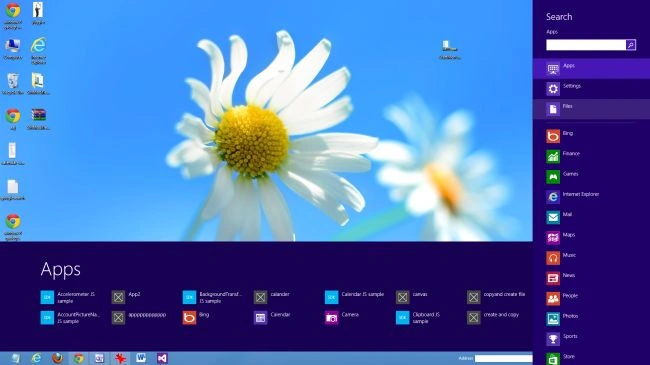Screen dimensions: 650x365
Task: Click Internet Explorer in the taskbar
Action: point(36,358)
